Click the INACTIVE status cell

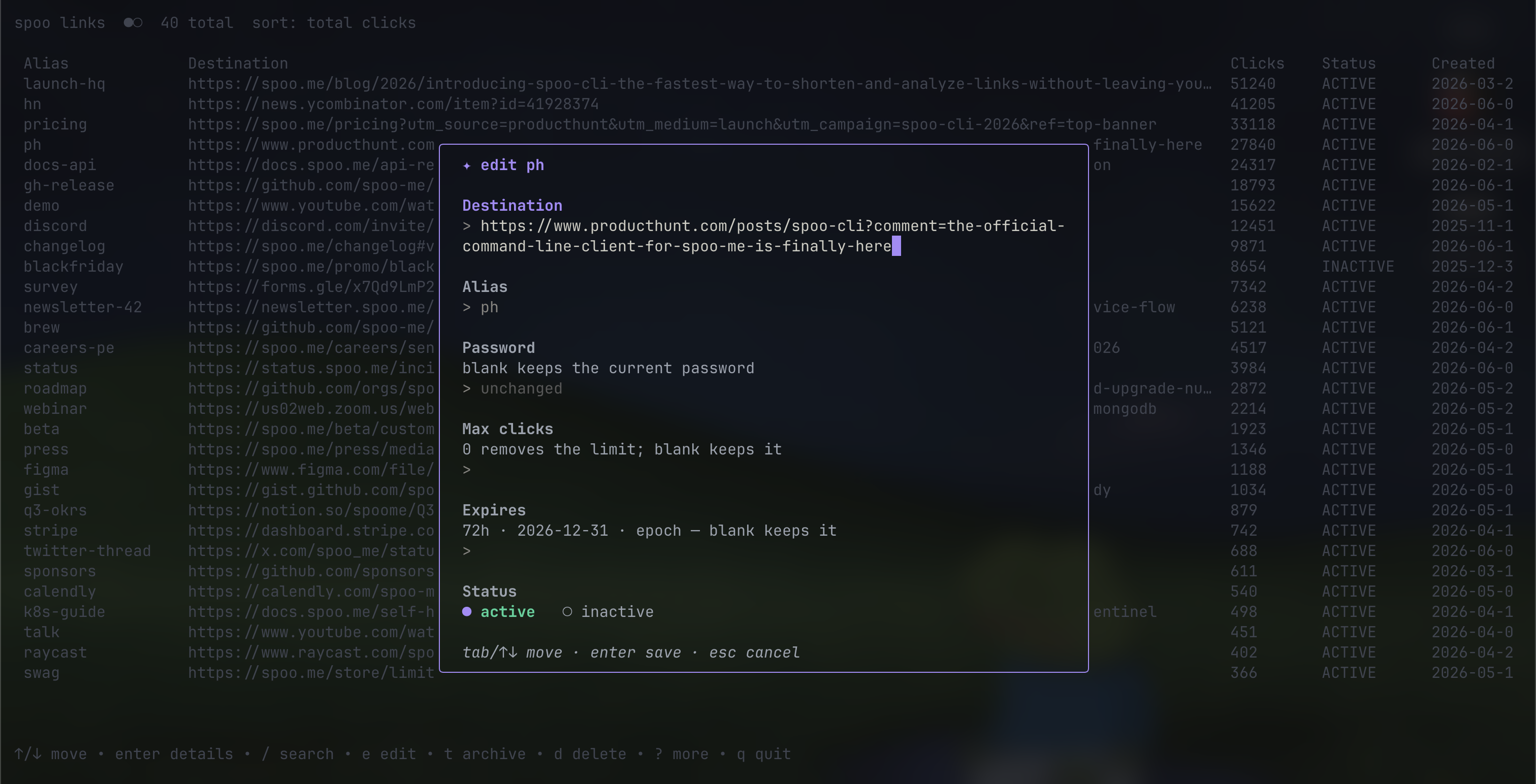click(x=1358, y=267)
